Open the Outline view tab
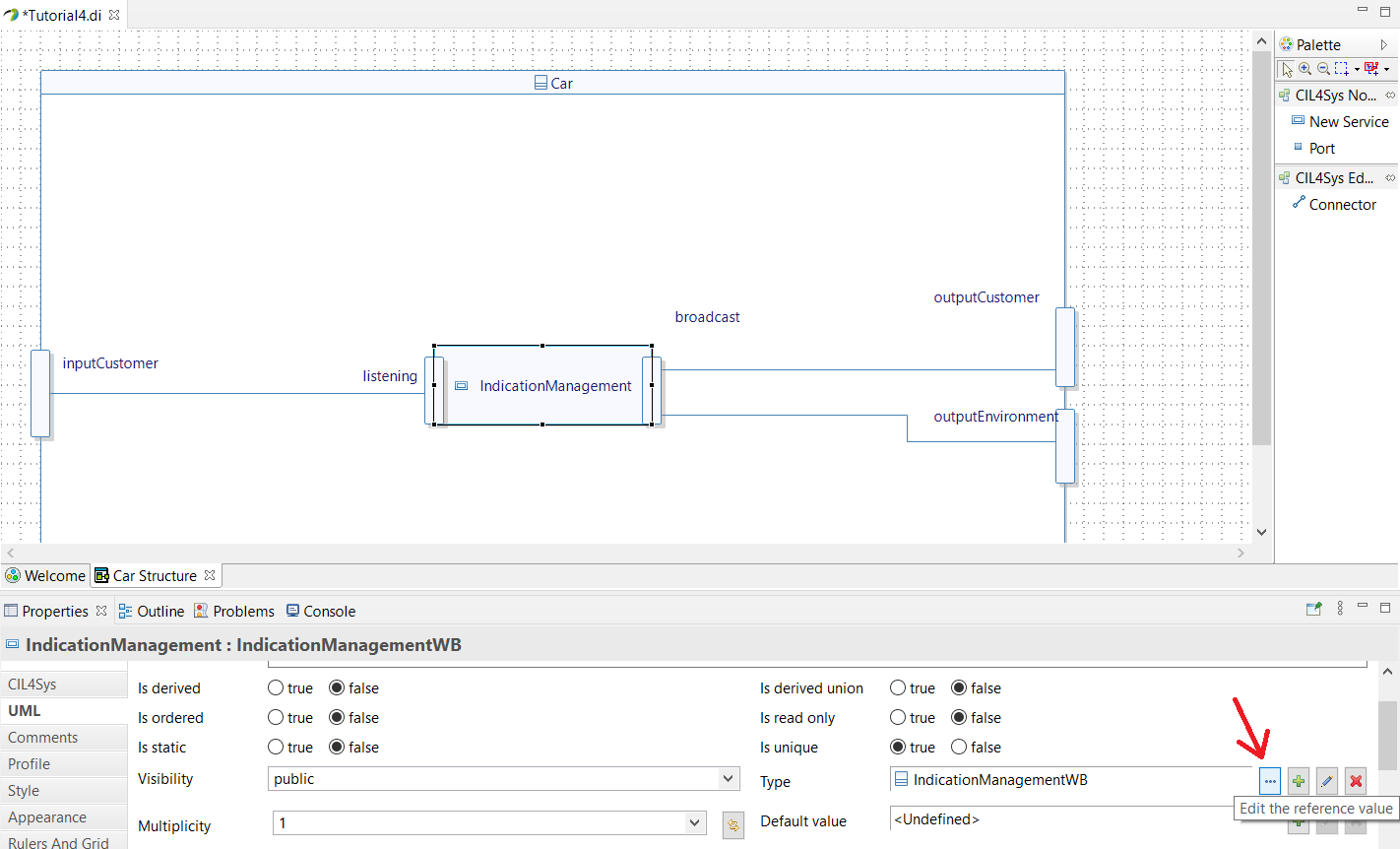 pyautogui.click(x=152, y=612)
